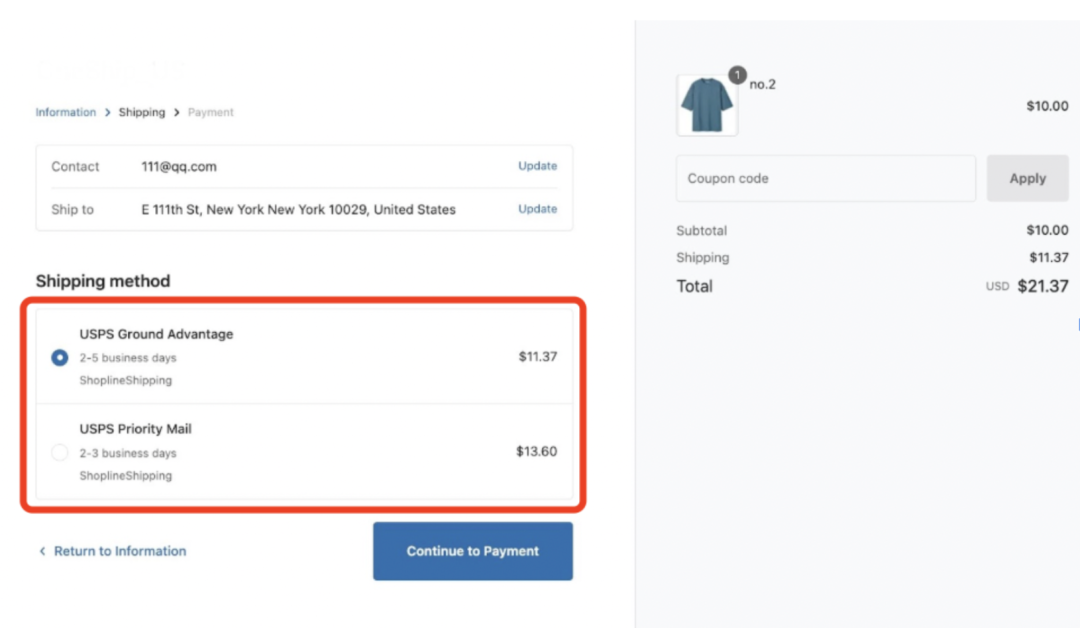
Task: Focus the Coupon code input field
Action: (826, 178)
